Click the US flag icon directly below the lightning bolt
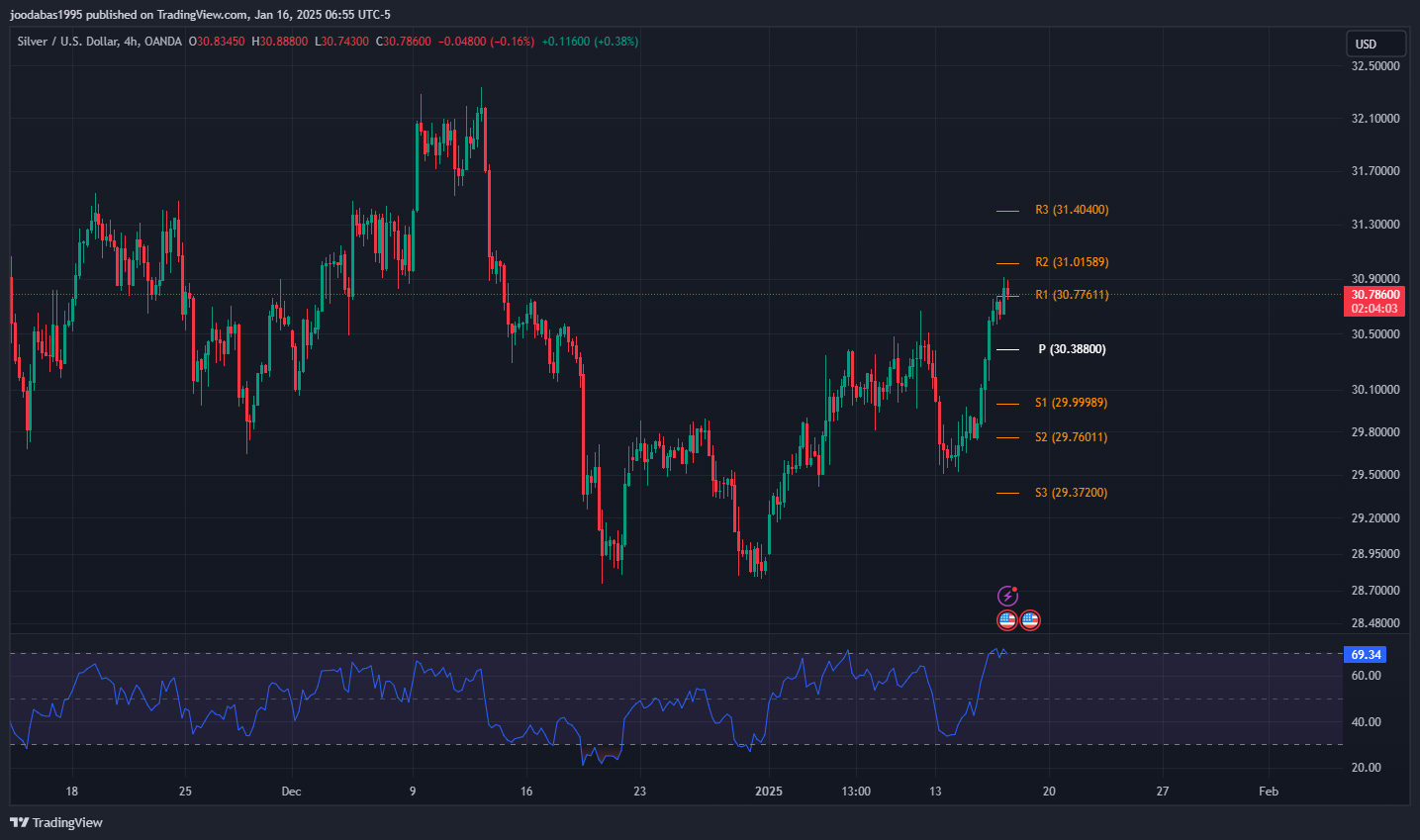Viewport: 1420px width, 840px height. [x=1007, y=620]
